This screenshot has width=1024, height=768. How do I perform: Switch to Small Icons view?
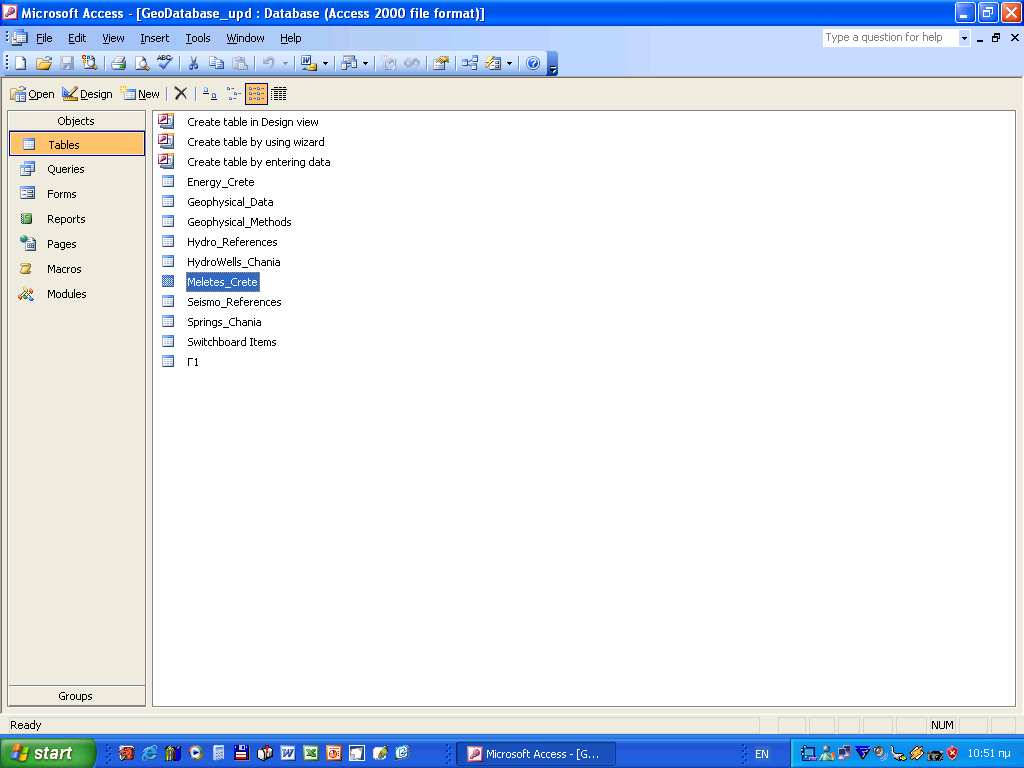tap(233, 94)
